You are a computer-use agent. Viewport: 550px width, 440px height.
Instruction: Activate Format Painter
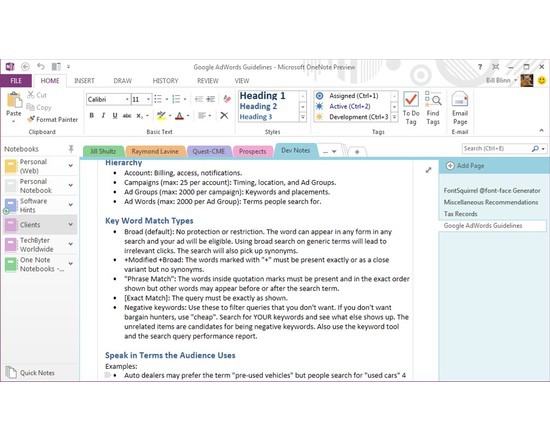click(53, 119)
